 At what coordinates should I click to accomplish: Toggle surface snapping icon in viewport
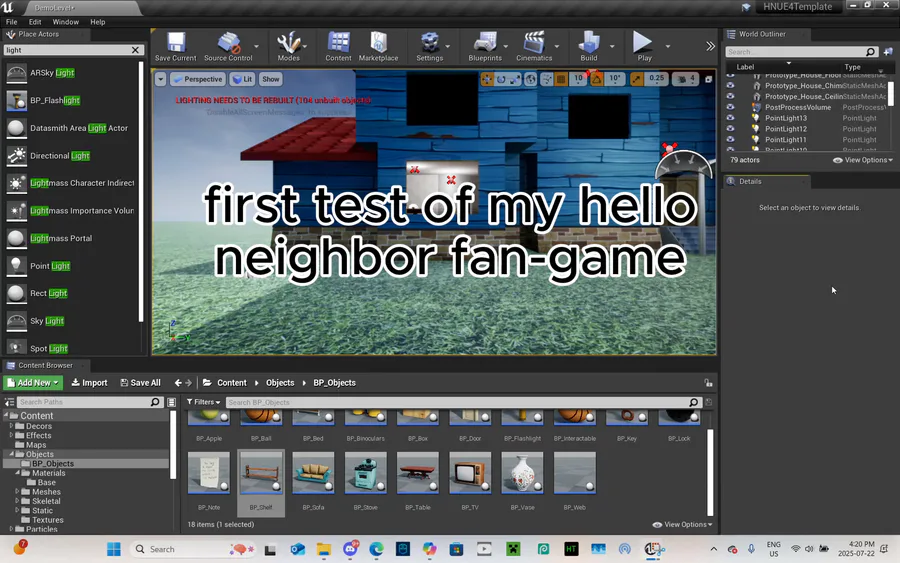pos(547,79)
